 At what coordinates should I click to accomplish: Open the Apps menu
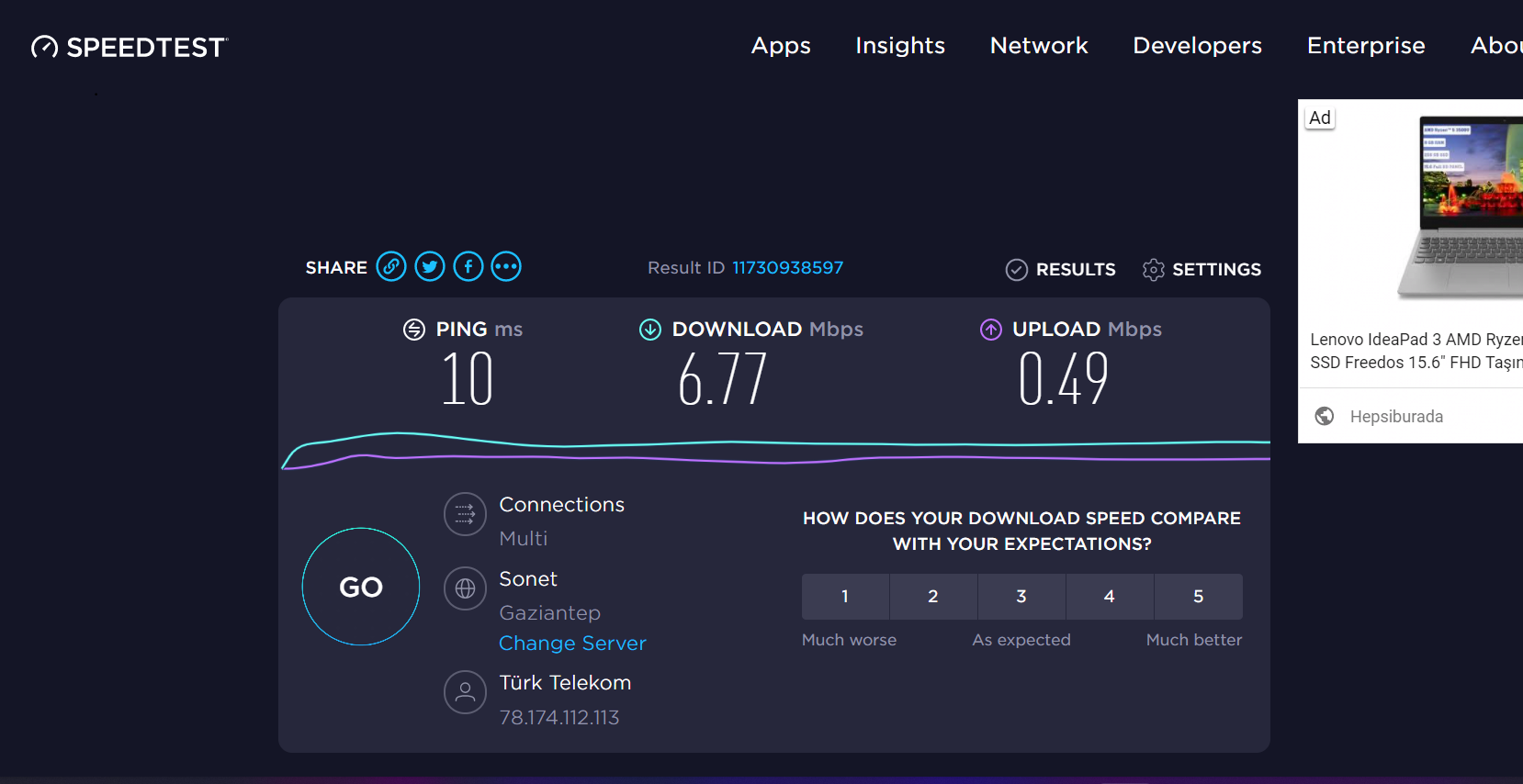[781, 45]
